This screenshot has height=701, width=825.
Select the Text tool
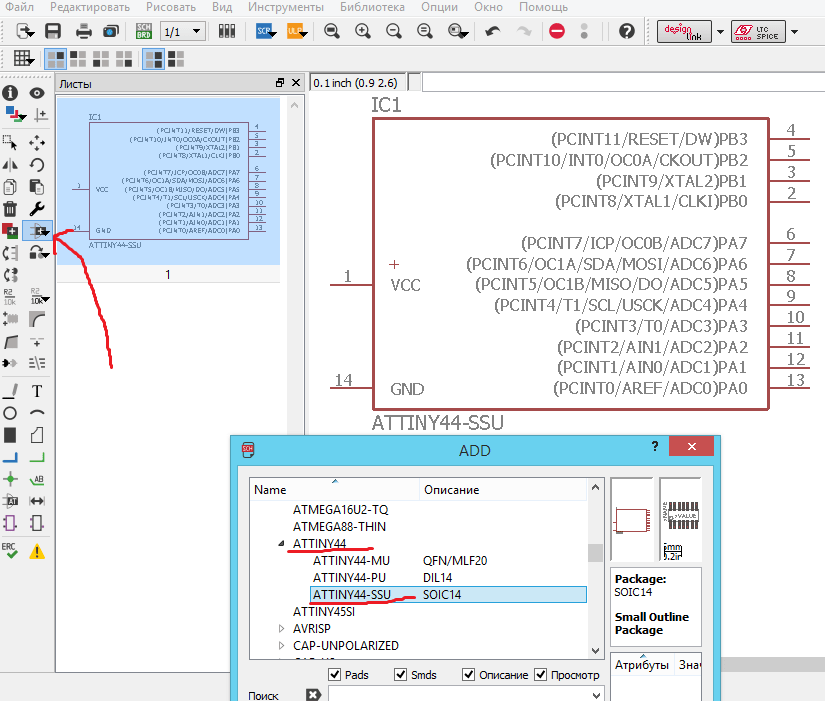tap(36, 391)
